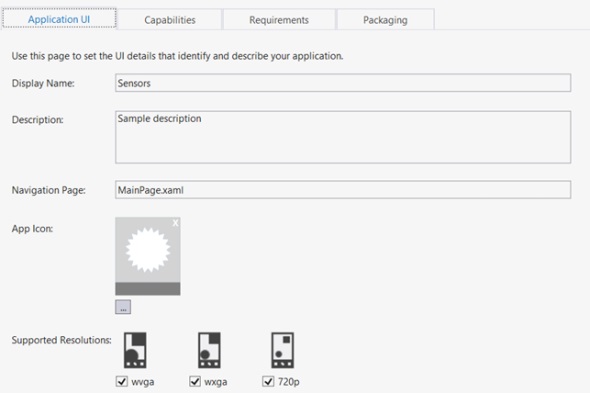Screen dimensions: 590x393
Task: Open the Packaging tab
Action: (385, 20)
